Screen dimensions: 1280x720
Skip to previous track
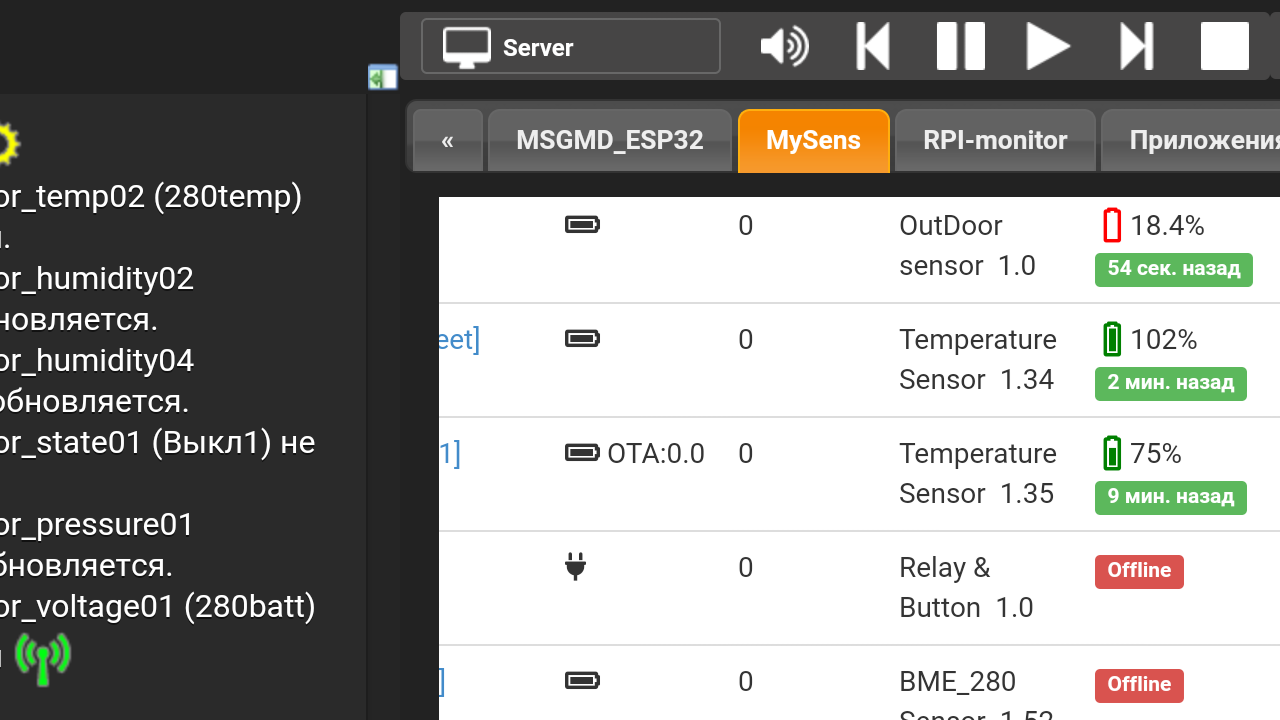pos(873,47)
